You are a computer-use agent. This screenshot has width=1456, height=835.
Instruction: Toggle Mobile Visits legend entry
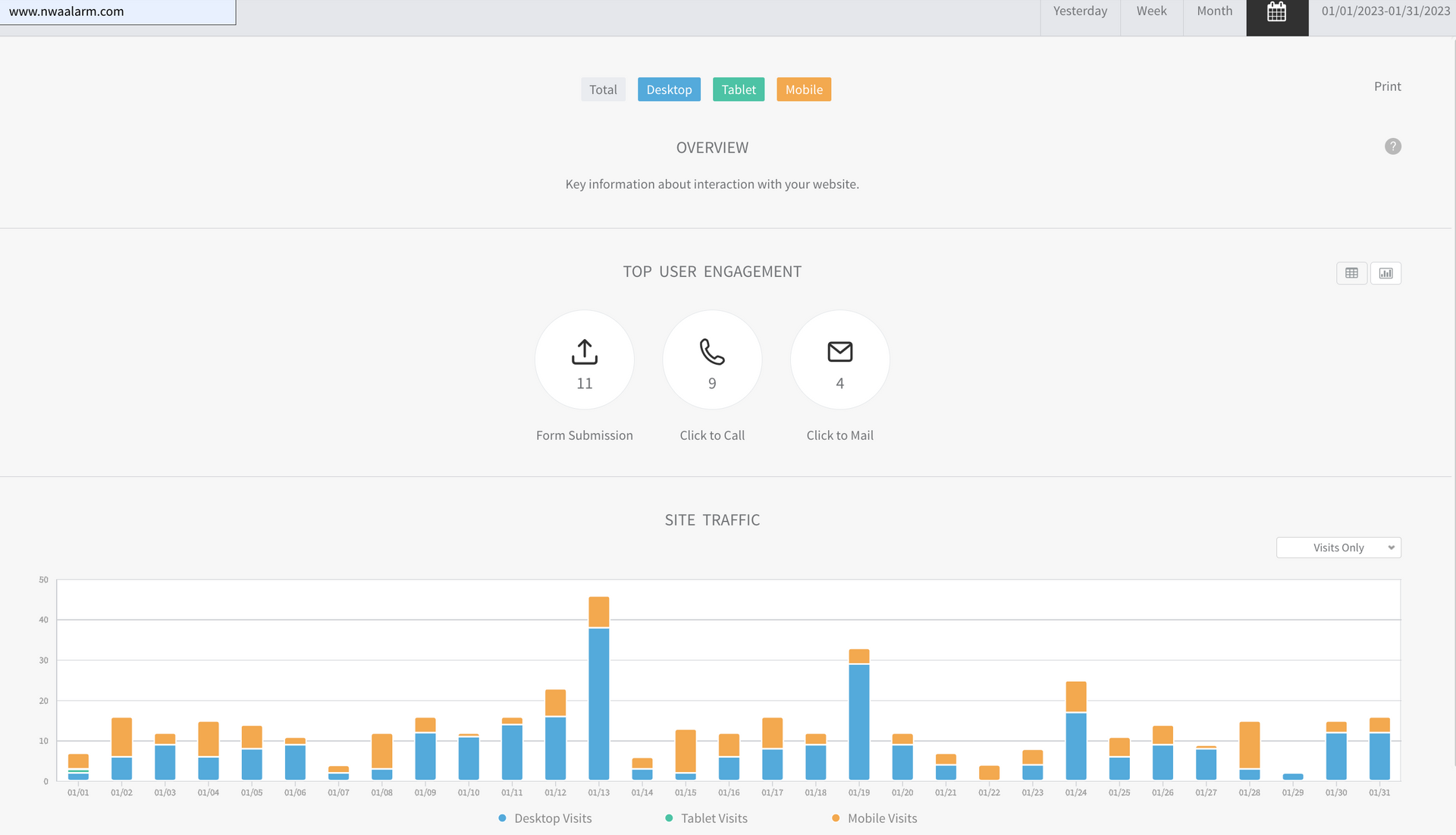pos(882,818)
